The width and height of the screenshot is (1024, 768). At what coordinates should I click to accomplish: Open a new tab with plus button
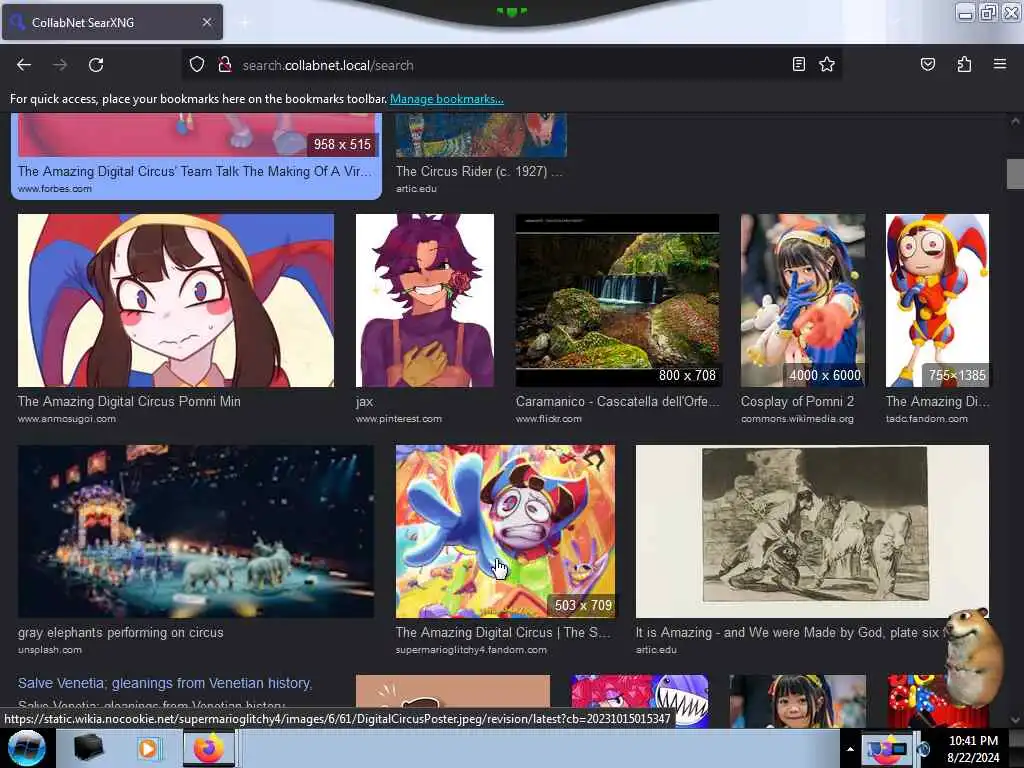click(x=245, y=22)
